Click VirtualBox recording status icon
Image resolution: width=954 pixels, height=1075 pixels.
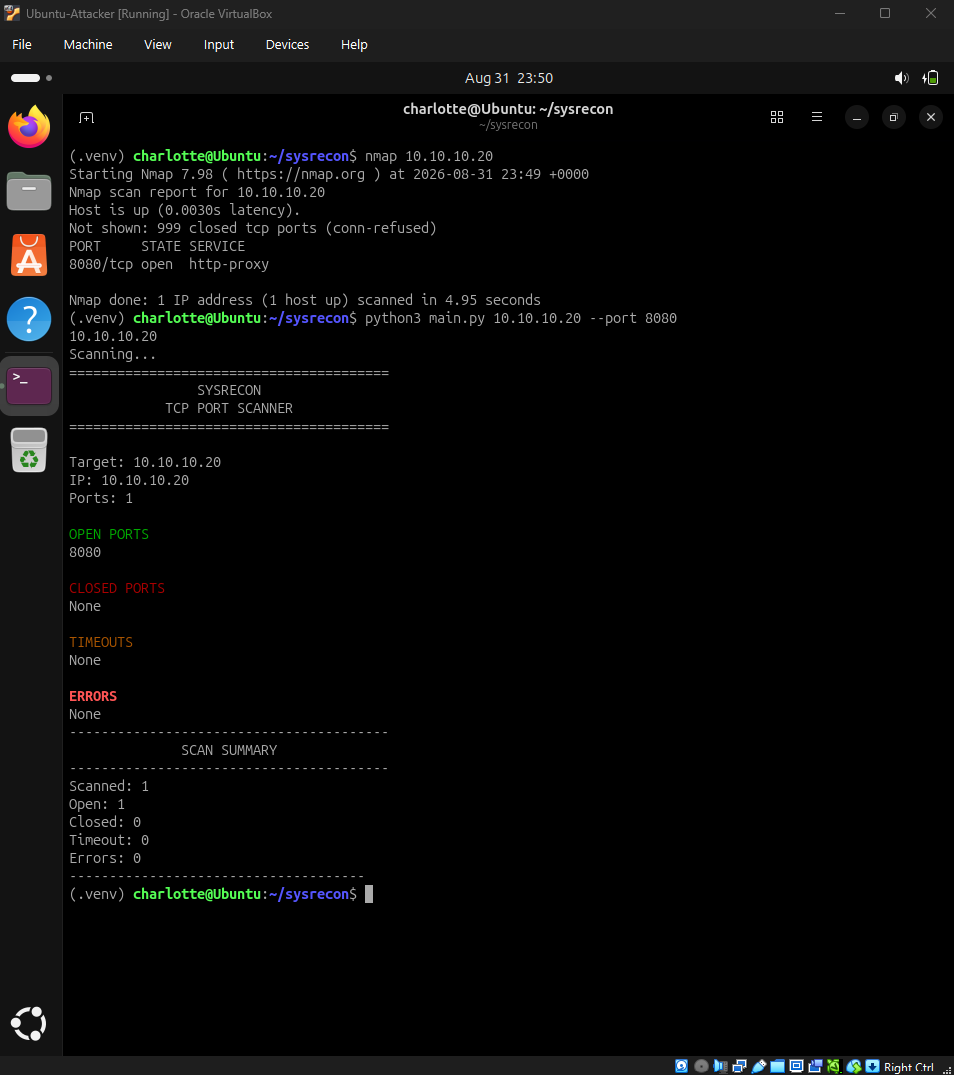tap(815, 1066)
